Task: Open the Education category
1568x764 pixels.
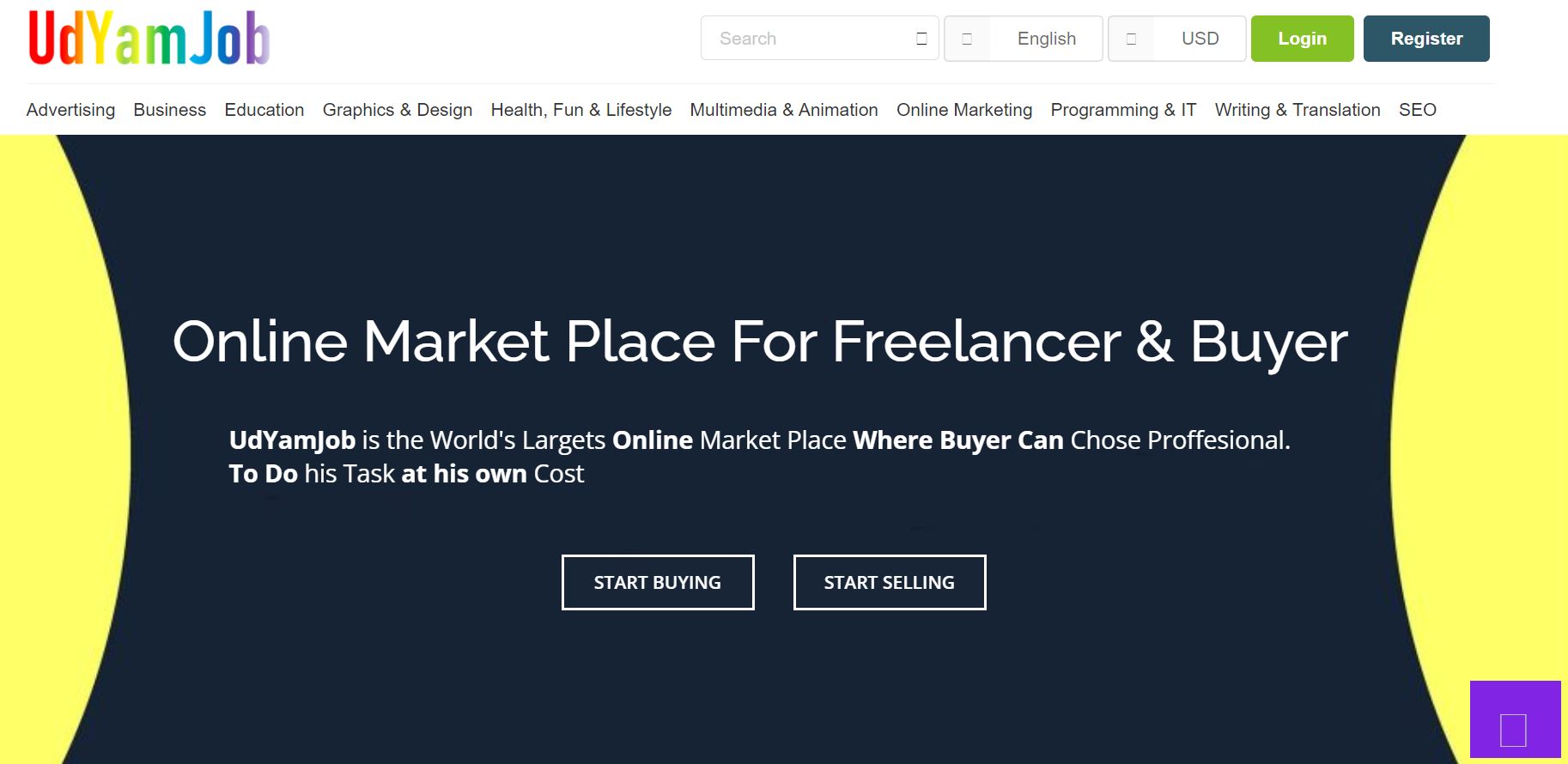Action: click(264, 110)
